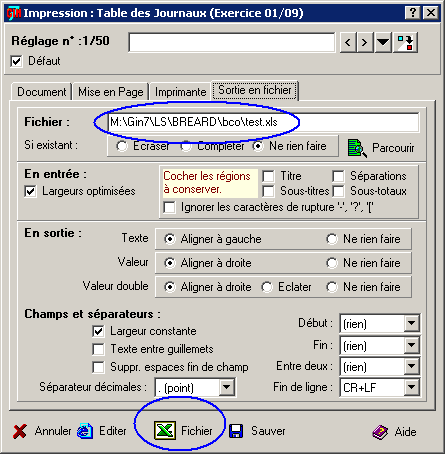Screen dimensions: 445x454
Task: Click the next setting arrow button
Action: pos(365,42)
